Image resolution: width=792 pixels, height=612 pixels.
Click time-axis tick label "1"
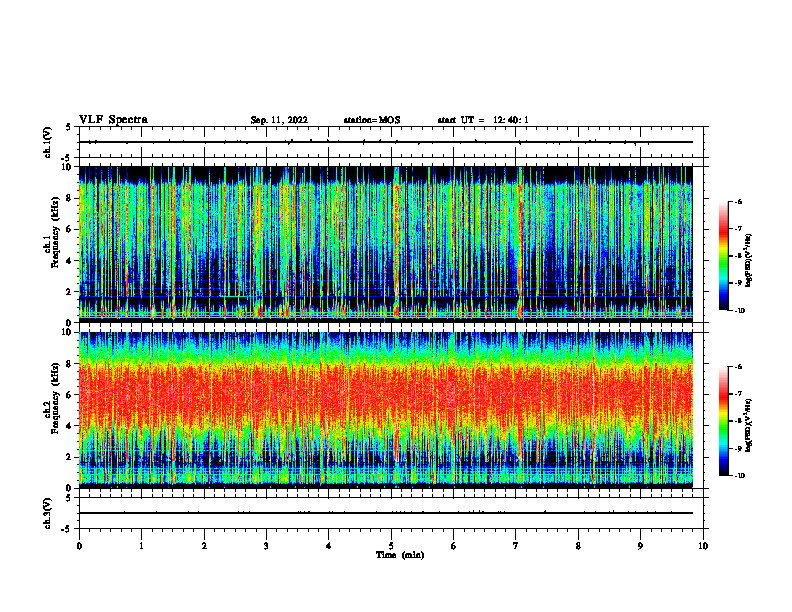(141, 546)
